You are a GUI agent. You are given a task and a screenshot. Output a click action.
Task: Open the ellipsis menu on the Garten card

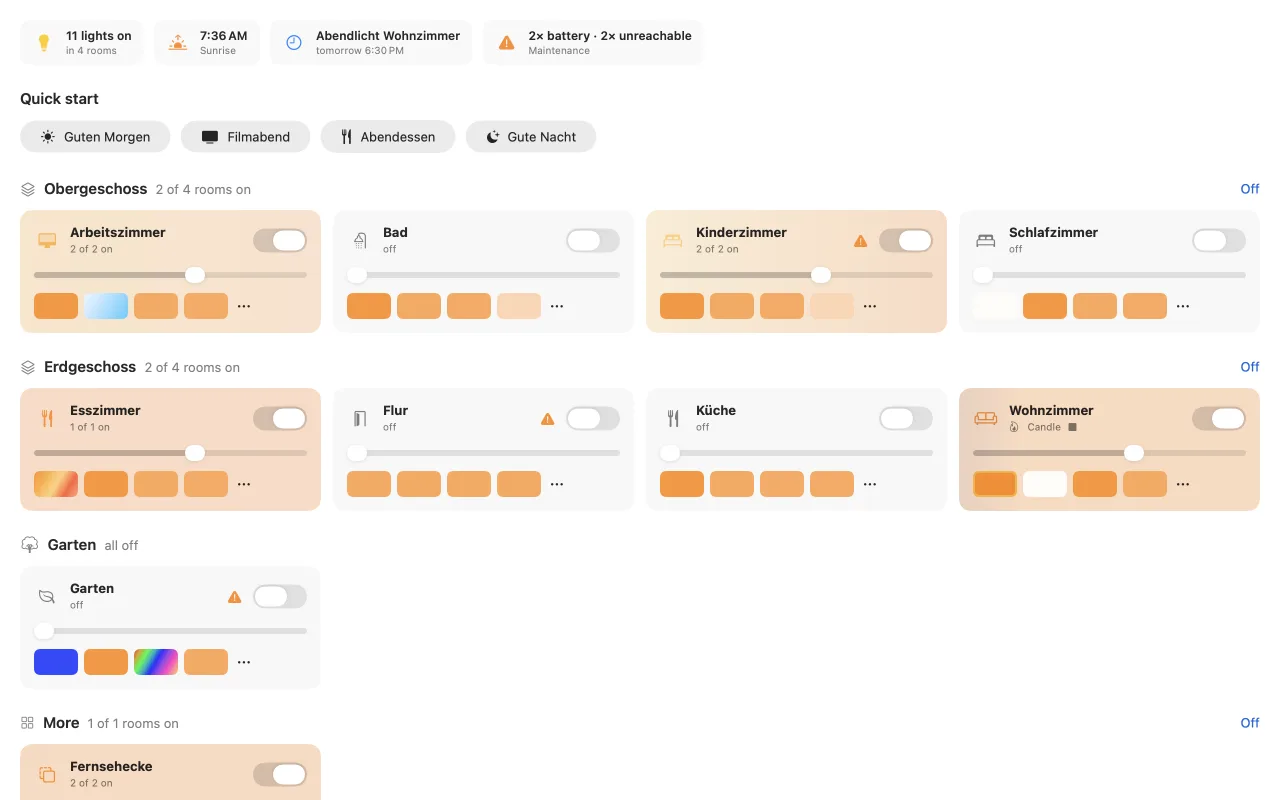tap(244, 662)
